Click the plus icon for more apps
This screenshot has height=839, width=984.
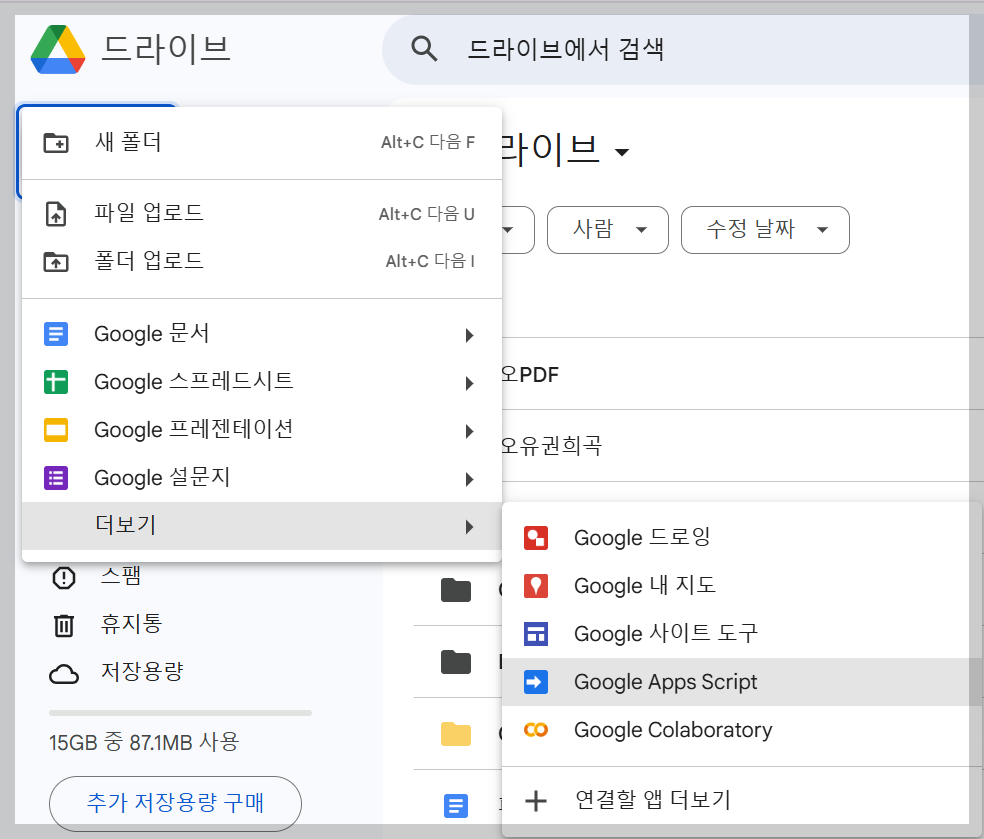pyautogui.click(x=536, y=801)
